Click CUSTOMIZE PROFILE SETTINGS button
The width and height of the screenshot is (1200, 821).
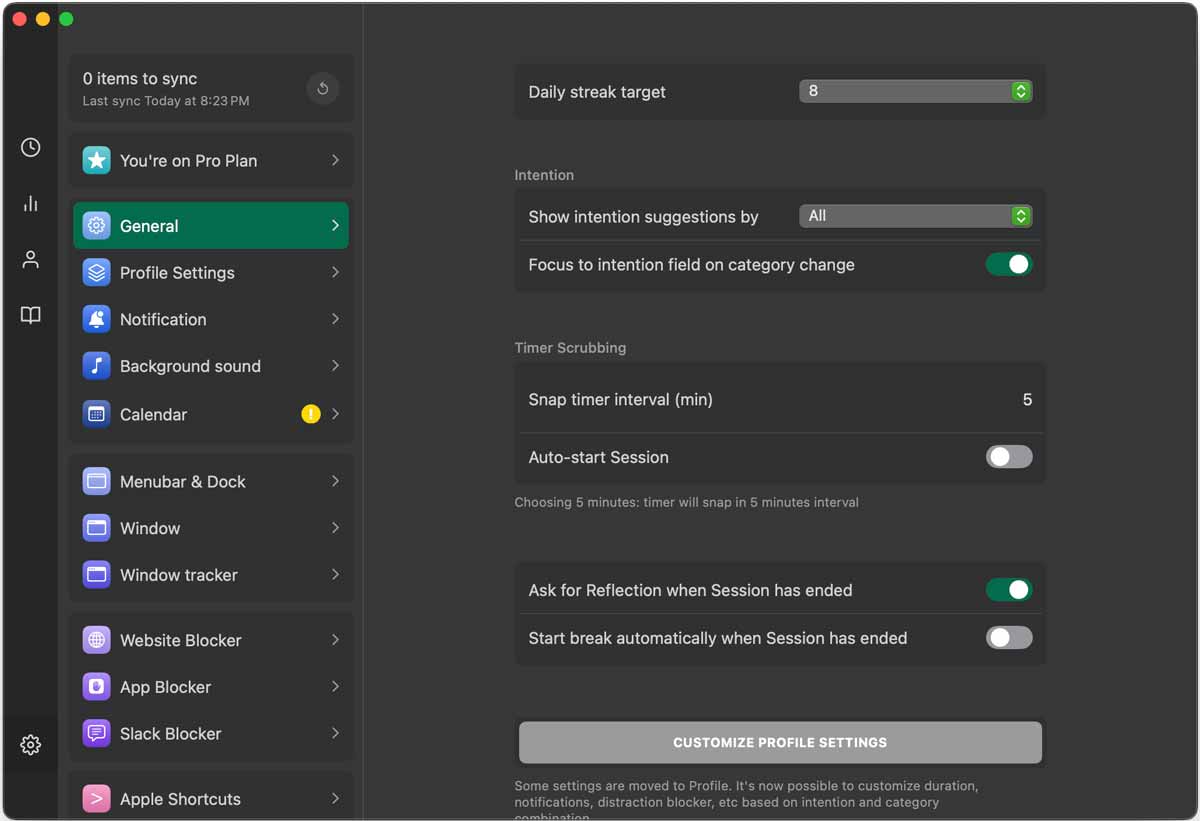click(779, 742)
